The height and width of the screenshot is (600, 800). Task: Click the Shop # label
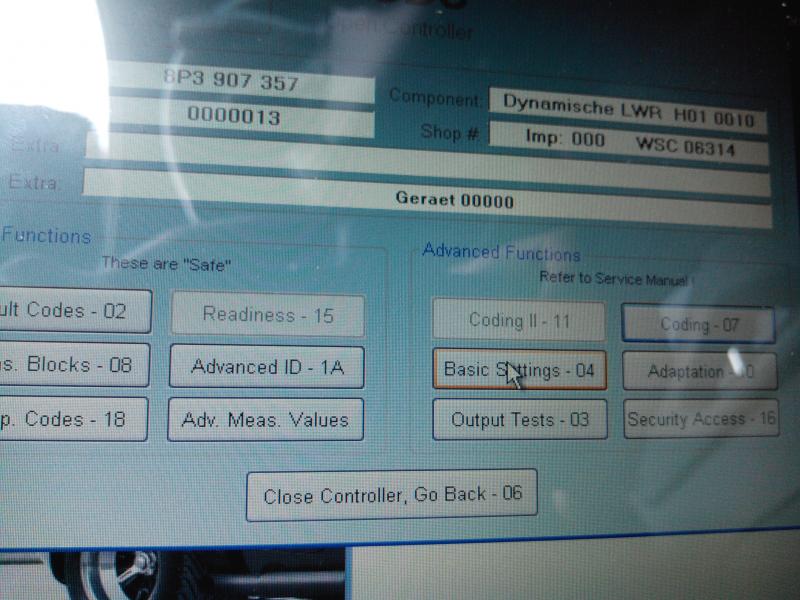[x=449, y=133]
